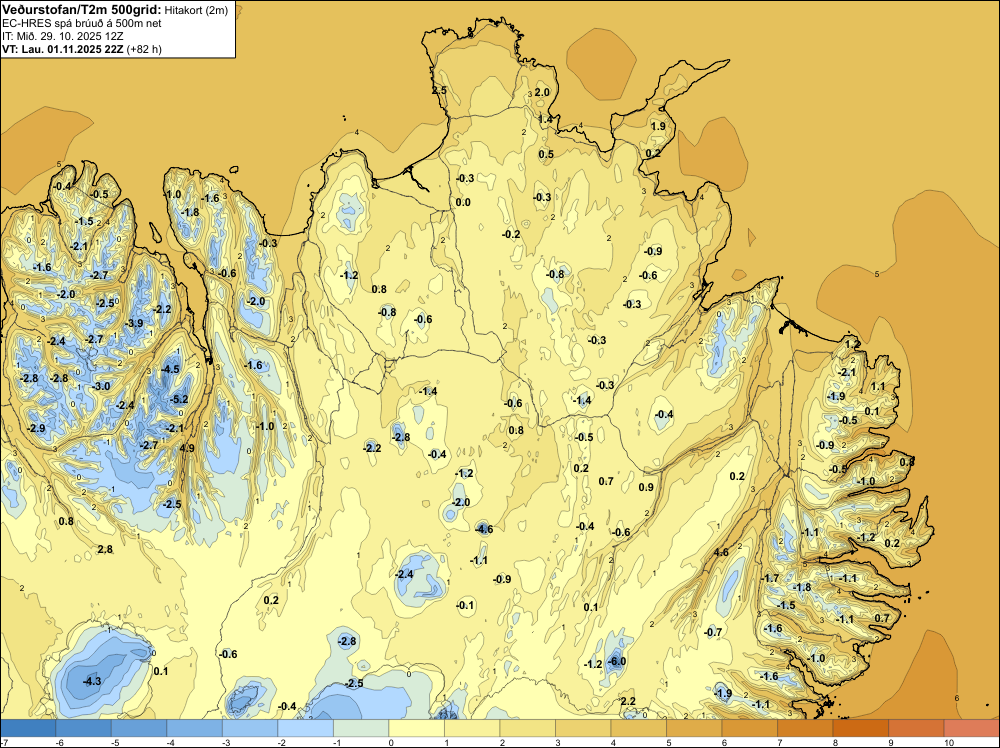This screenshot has width=1000, height=748.
Task: Select the legend color swatch between 1 and 2
Action: (471, 728)
